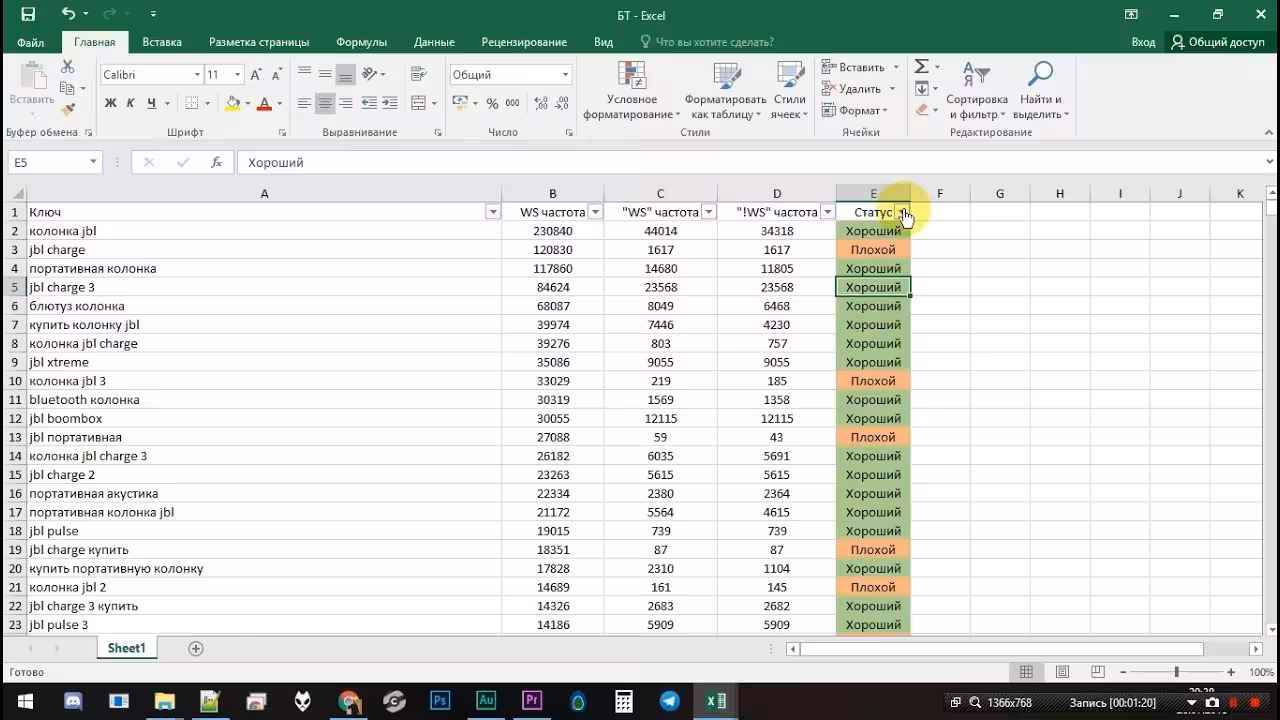Image resolution: width=1280 pixels, height=720 pixels.
Task: Open Calculator from the Windows taskbar
Action: (x=624, y=701)
